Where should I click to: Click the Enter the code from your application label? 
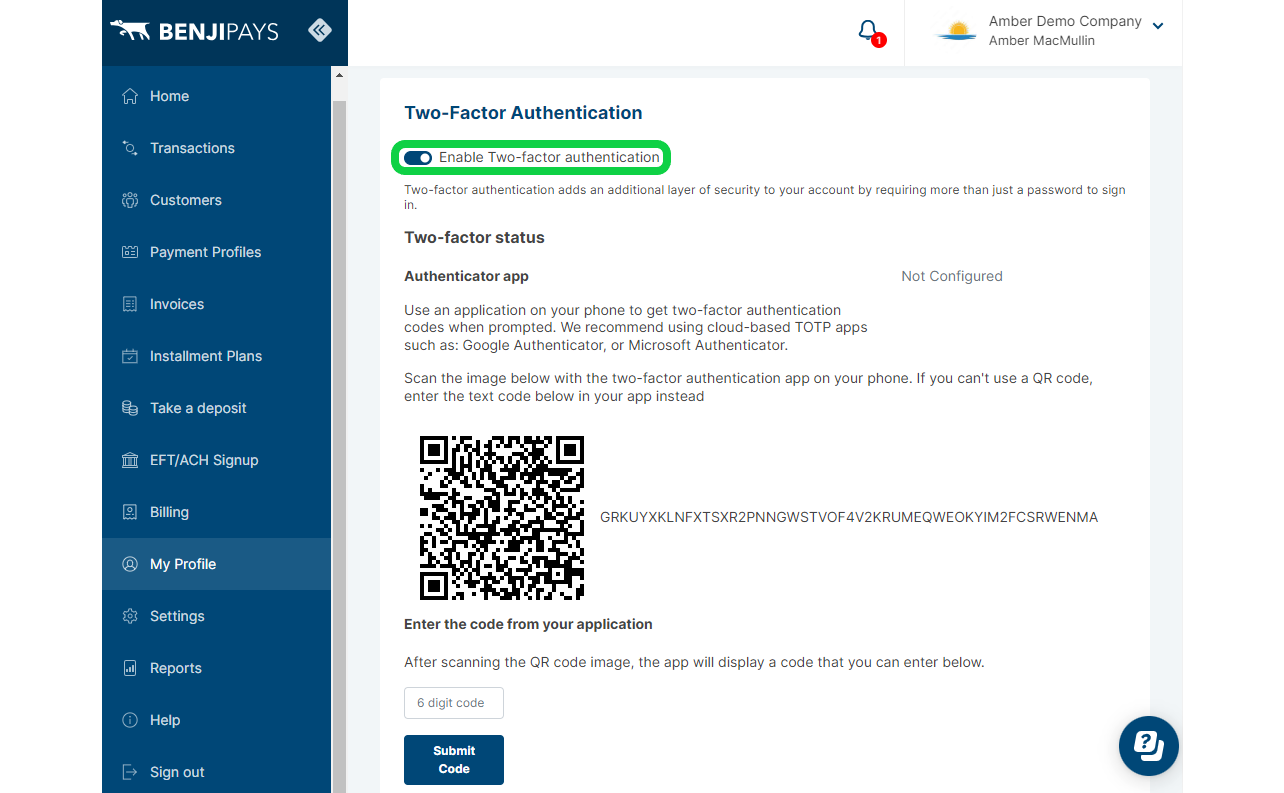click(528, 624)
